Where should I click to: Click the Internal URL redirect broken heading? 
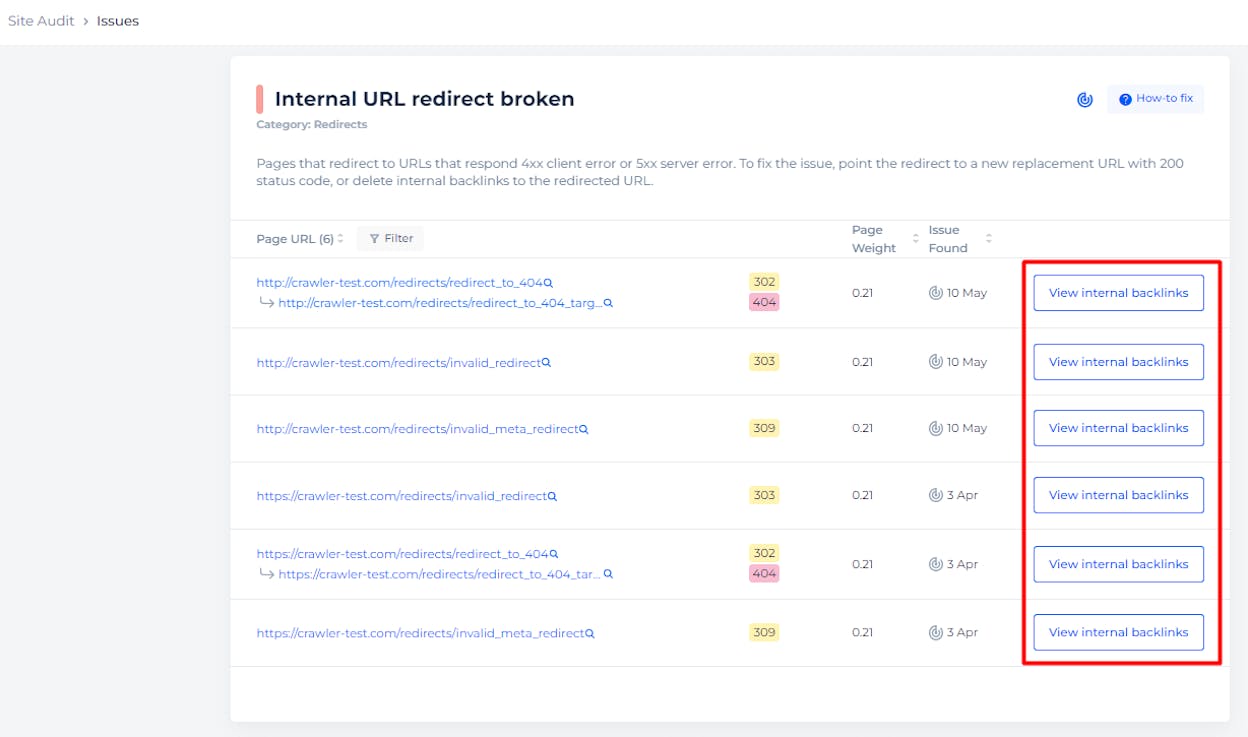(425, 99)
